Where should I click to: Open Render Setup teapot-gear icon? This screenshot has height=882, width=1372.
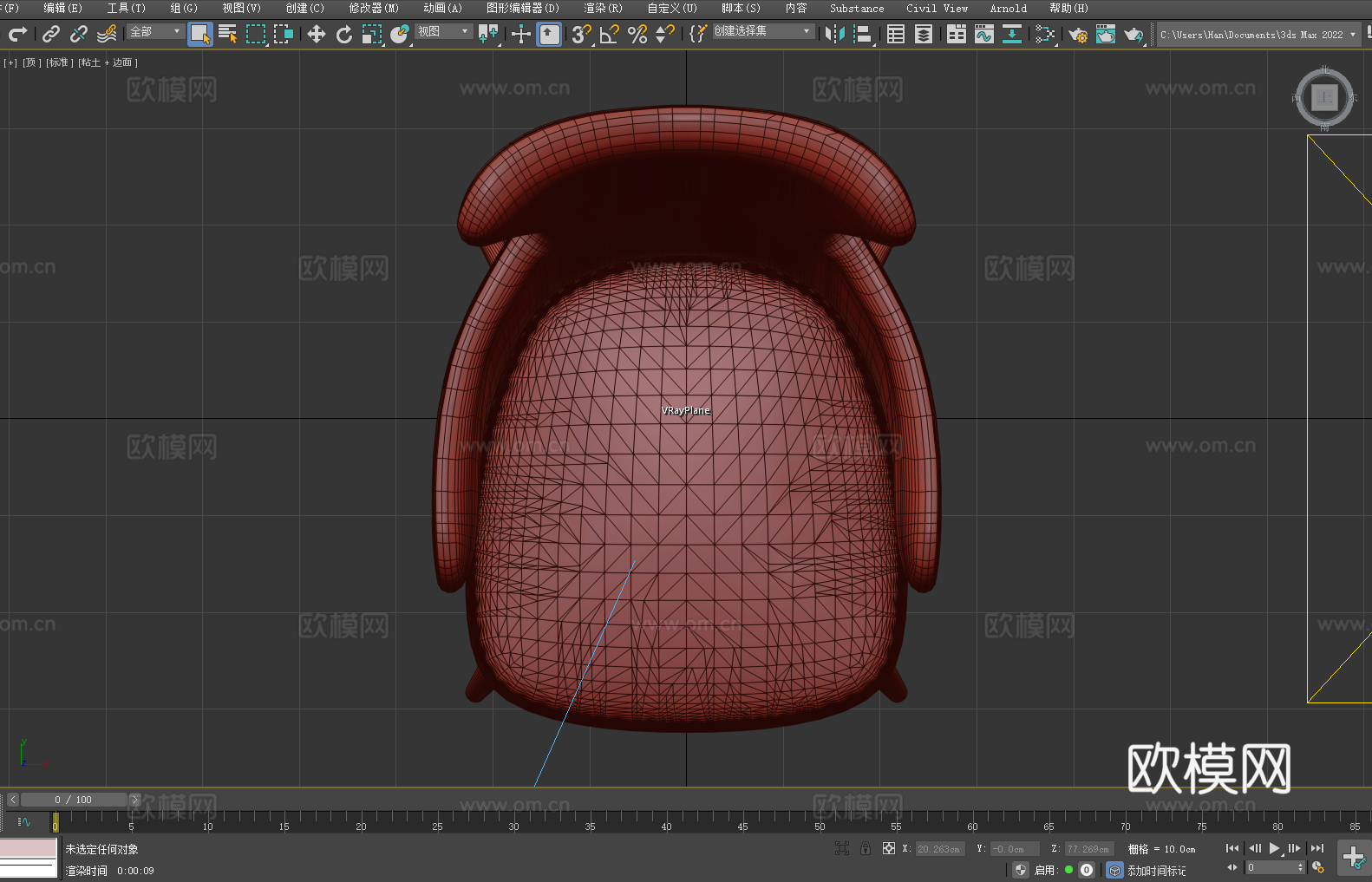coord(1078,34)
